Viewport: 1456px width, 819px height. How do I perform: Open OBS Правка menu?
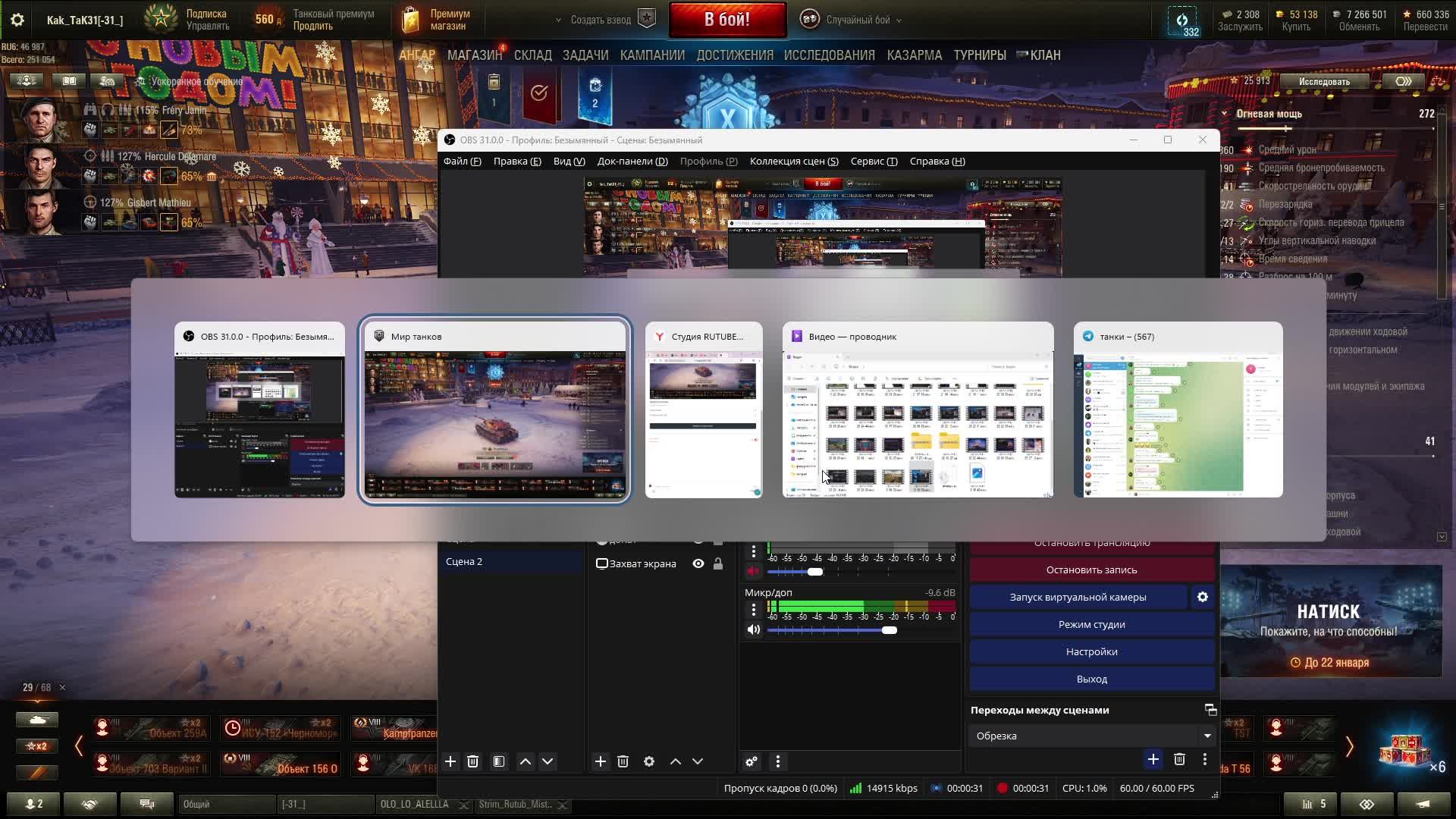coord(517,161)
